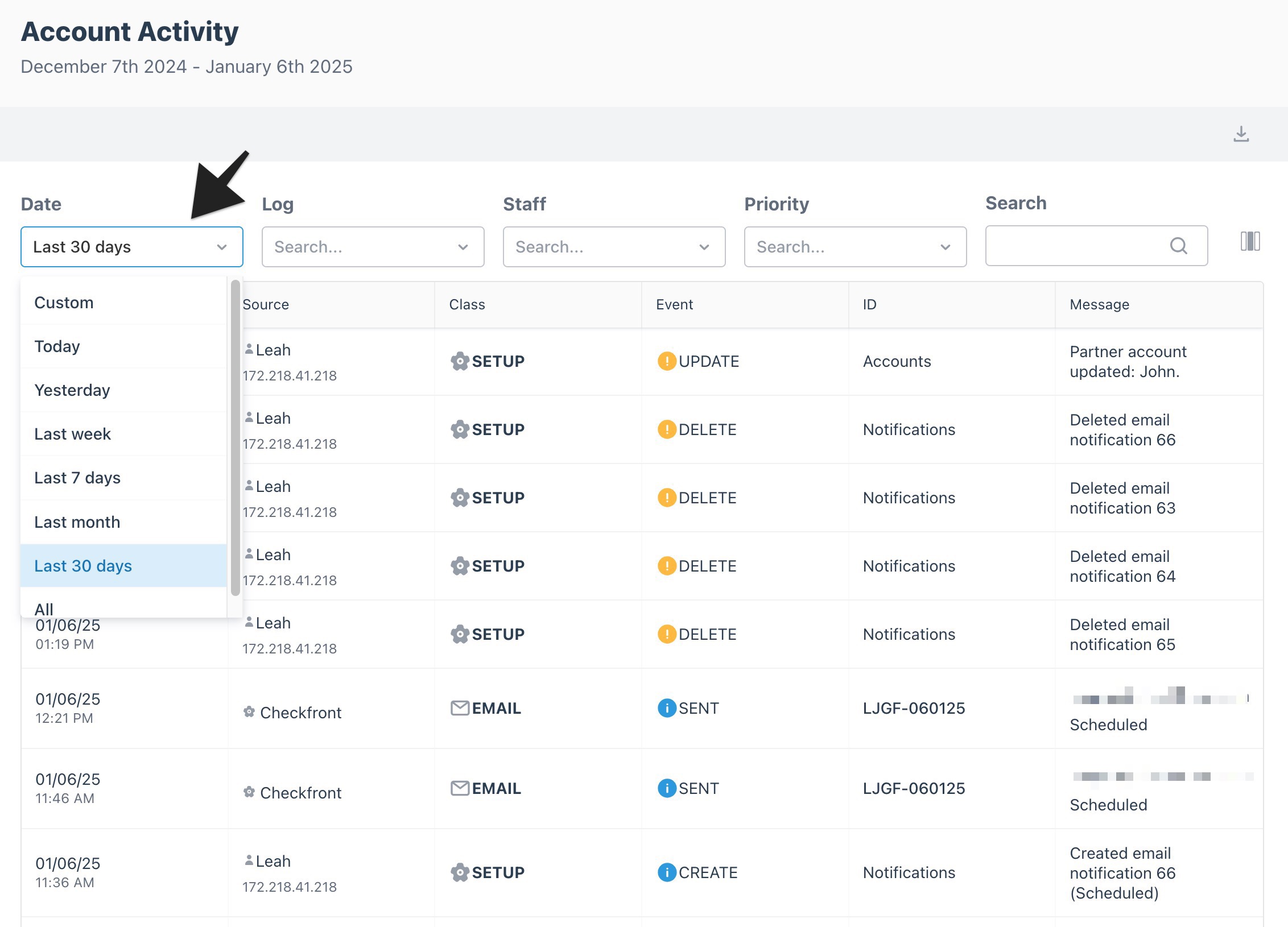Open the Staff filter dropdown
The width and height of the screenshot is (1288, 927).
tap(614, 247)
